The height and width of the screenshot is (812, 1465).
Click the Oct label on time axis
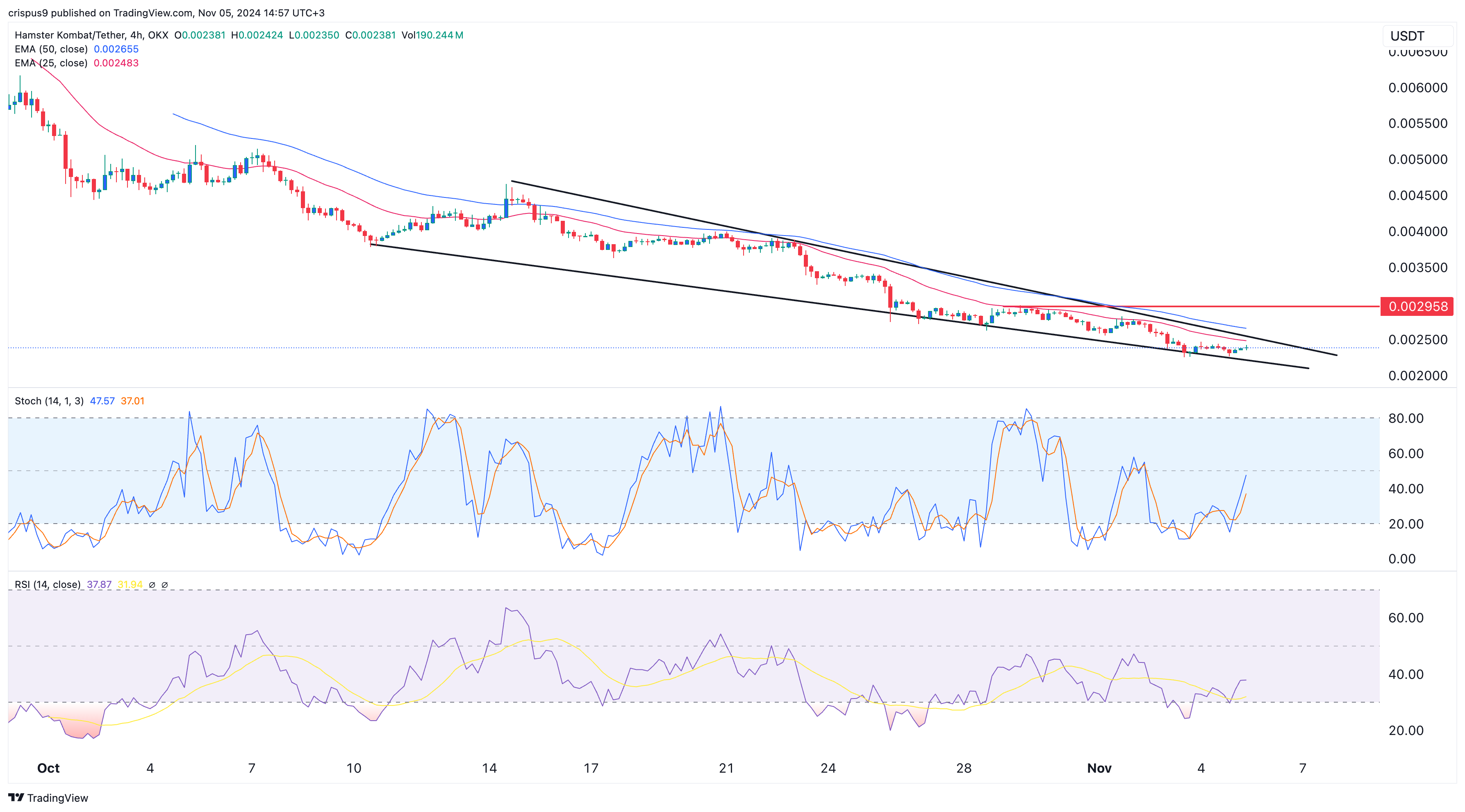pyautogui.click(x=48, y=768)
